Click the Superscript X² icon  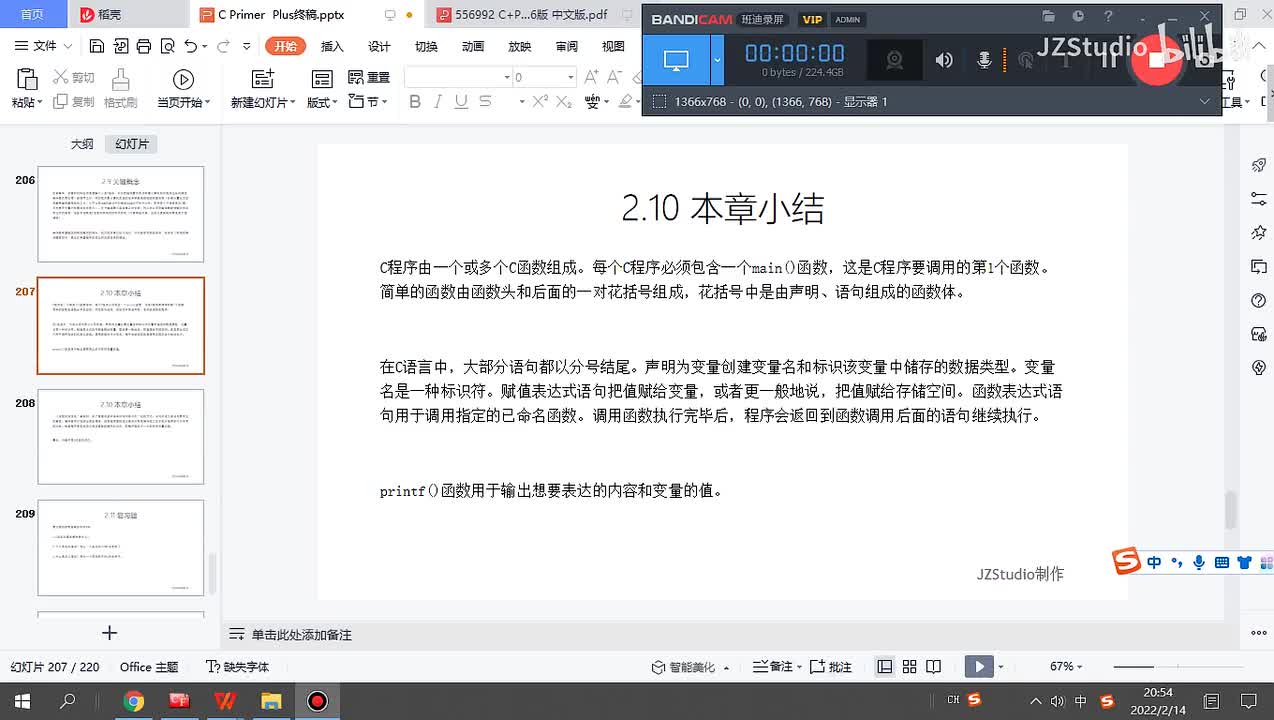pyautogui.click(x=540, y=101)
